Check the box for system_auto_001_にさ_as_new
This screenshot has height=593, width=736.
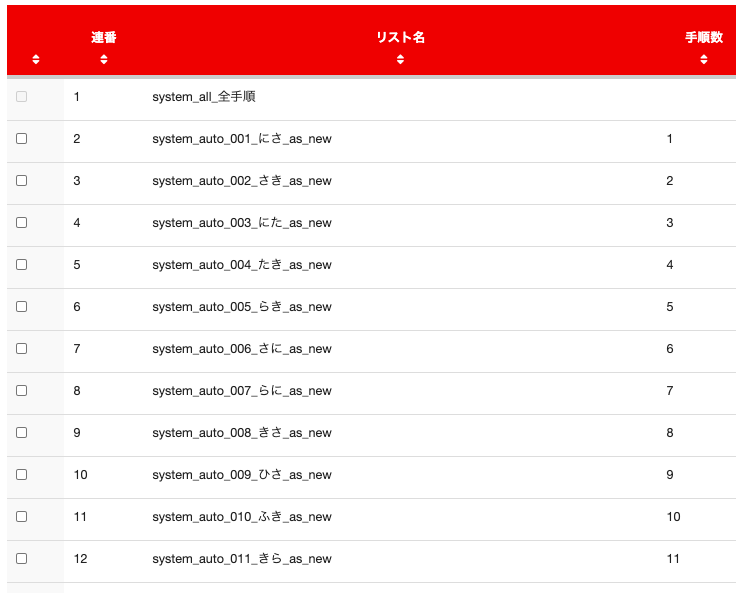[22, 139]
